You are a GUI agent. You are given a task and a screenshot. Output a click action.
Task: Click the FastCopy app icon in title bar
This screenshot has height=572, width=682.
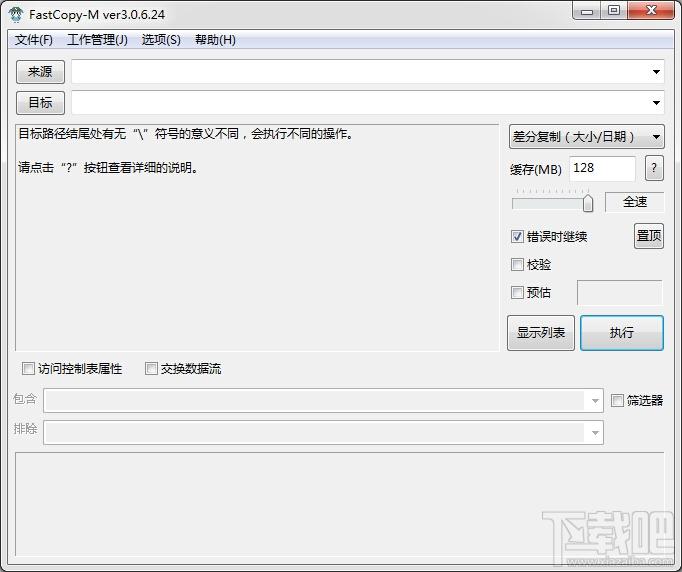(16, 14)
